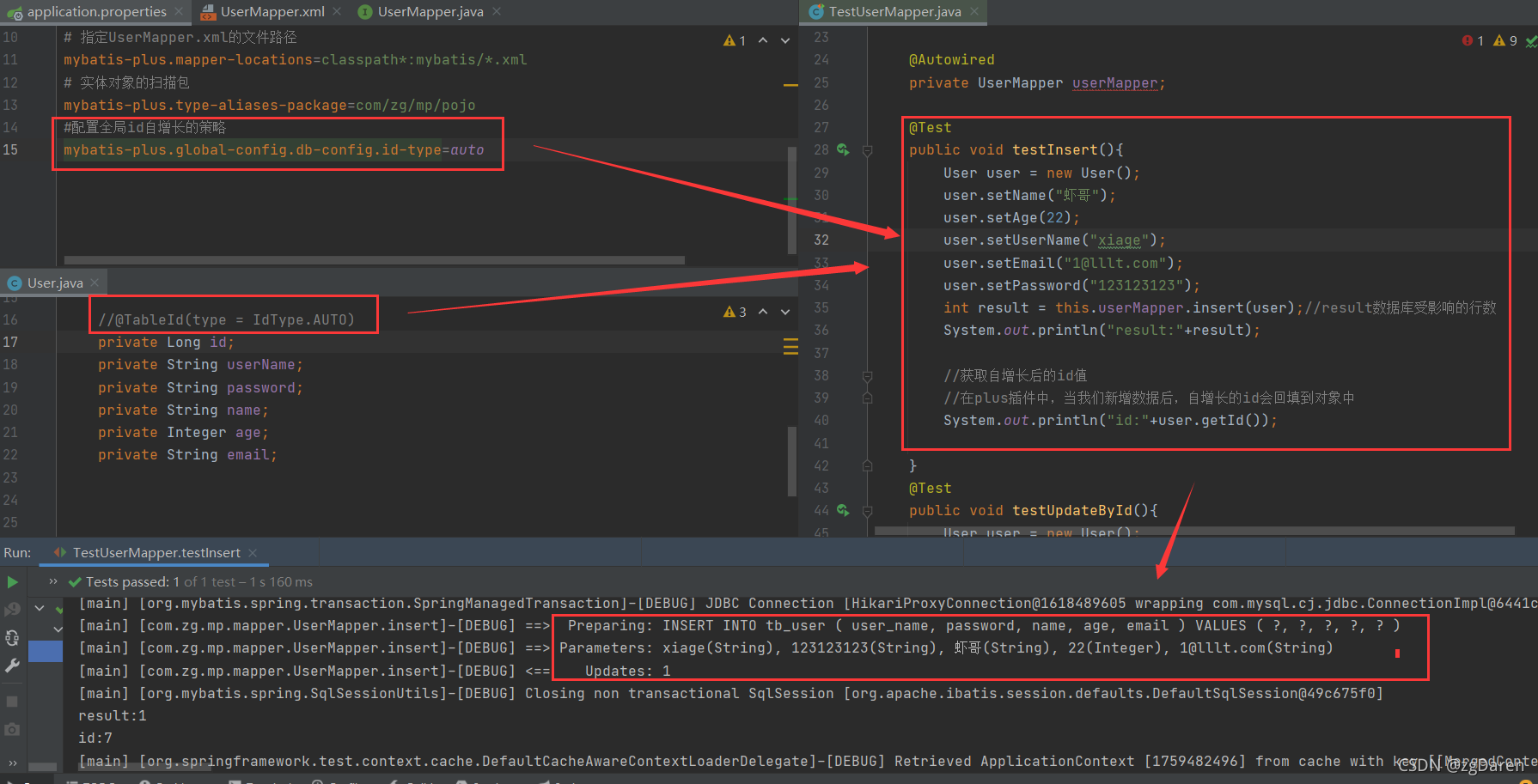Click fold end marker at line 42
This screenshot has width=1538, height=784.
click(x=867, y=465)
